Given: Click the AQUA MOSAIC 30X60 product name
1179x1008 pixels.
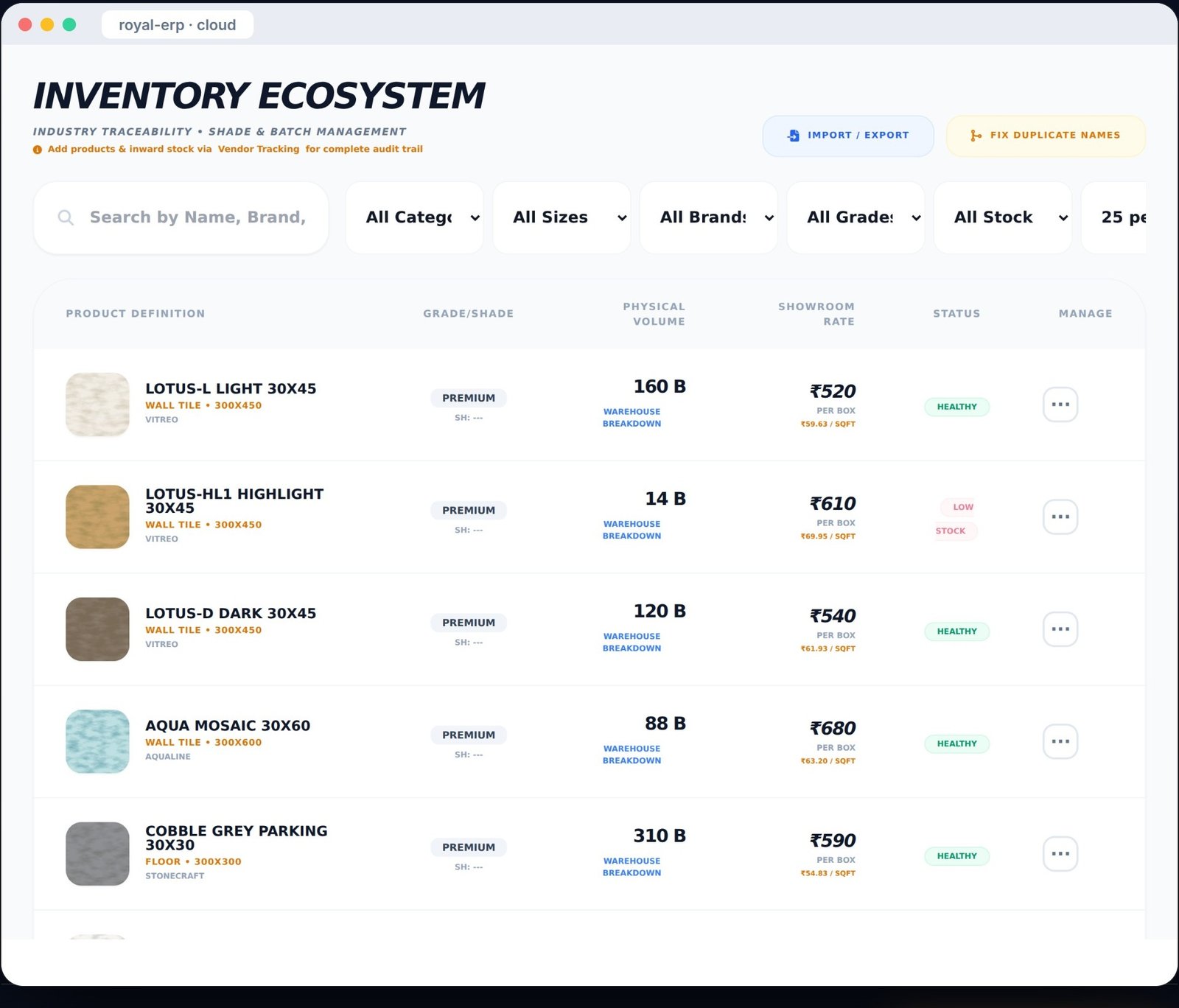Looking at the screenshot, I should [x=228, y=726].
